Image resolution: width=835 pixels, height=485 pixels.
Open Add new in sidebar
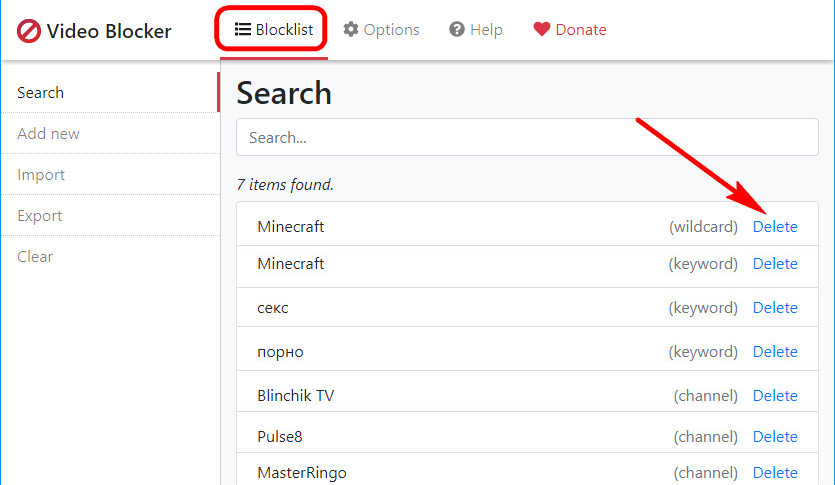110,134
